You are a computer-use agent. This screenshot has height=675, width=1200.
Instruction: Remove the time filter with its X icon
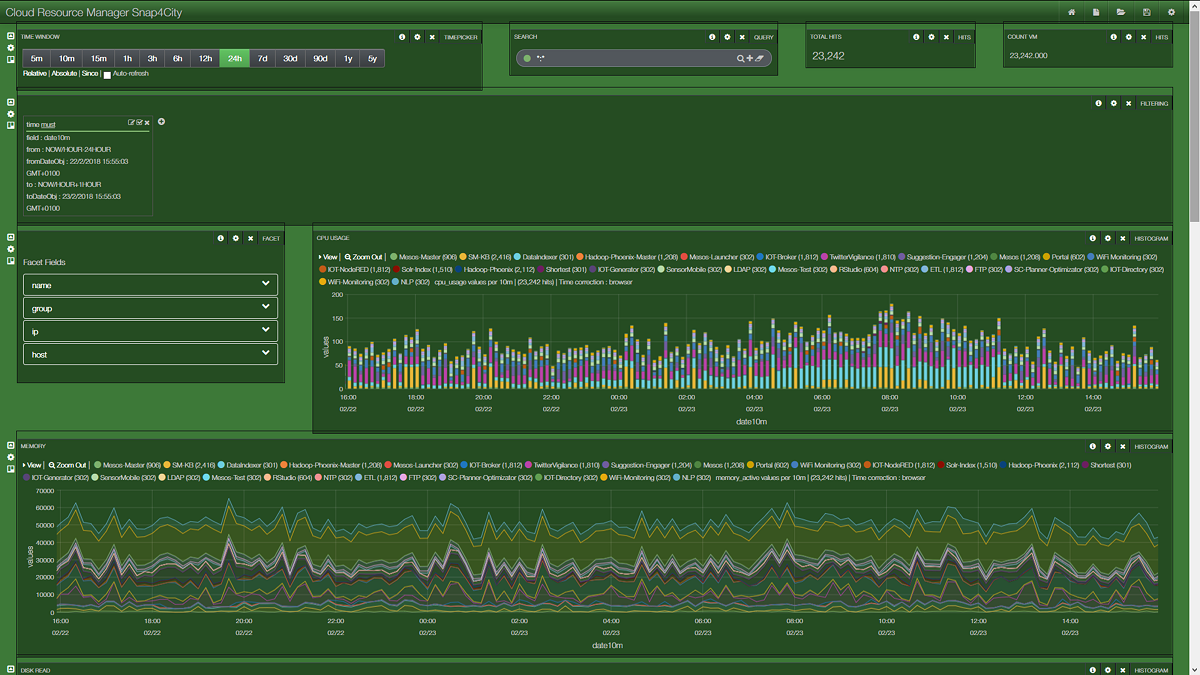click(148, 123)
